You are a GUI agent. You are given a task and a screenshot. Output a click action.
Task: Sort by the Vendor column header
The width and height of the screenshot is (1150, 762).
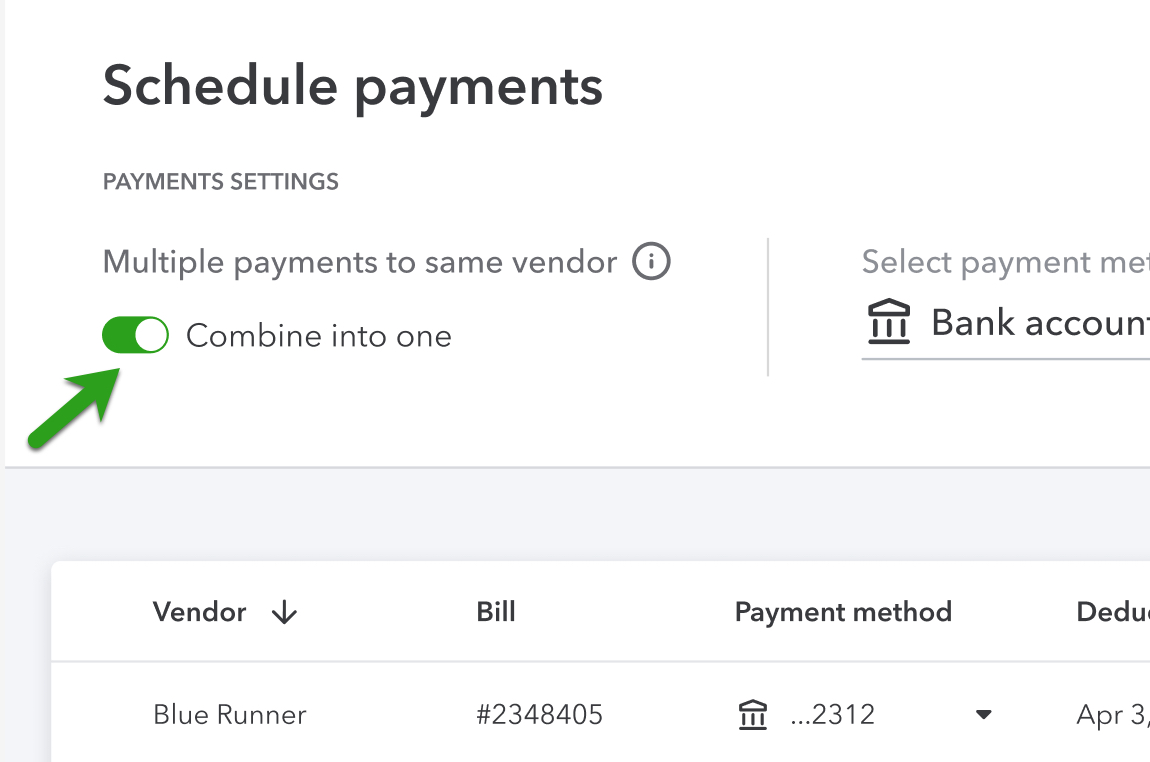[199, 612]
